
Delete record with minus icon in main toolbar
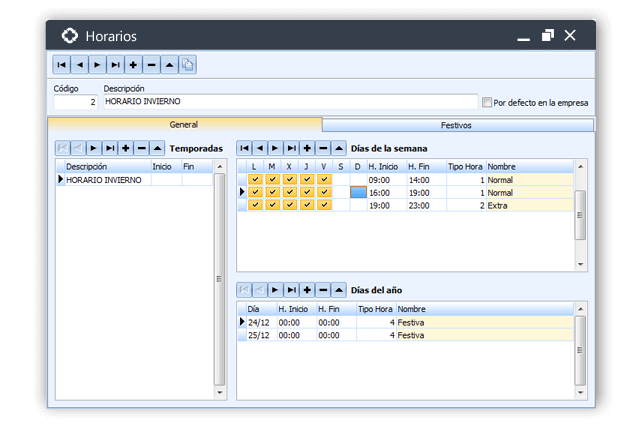[x=151, y=65]
